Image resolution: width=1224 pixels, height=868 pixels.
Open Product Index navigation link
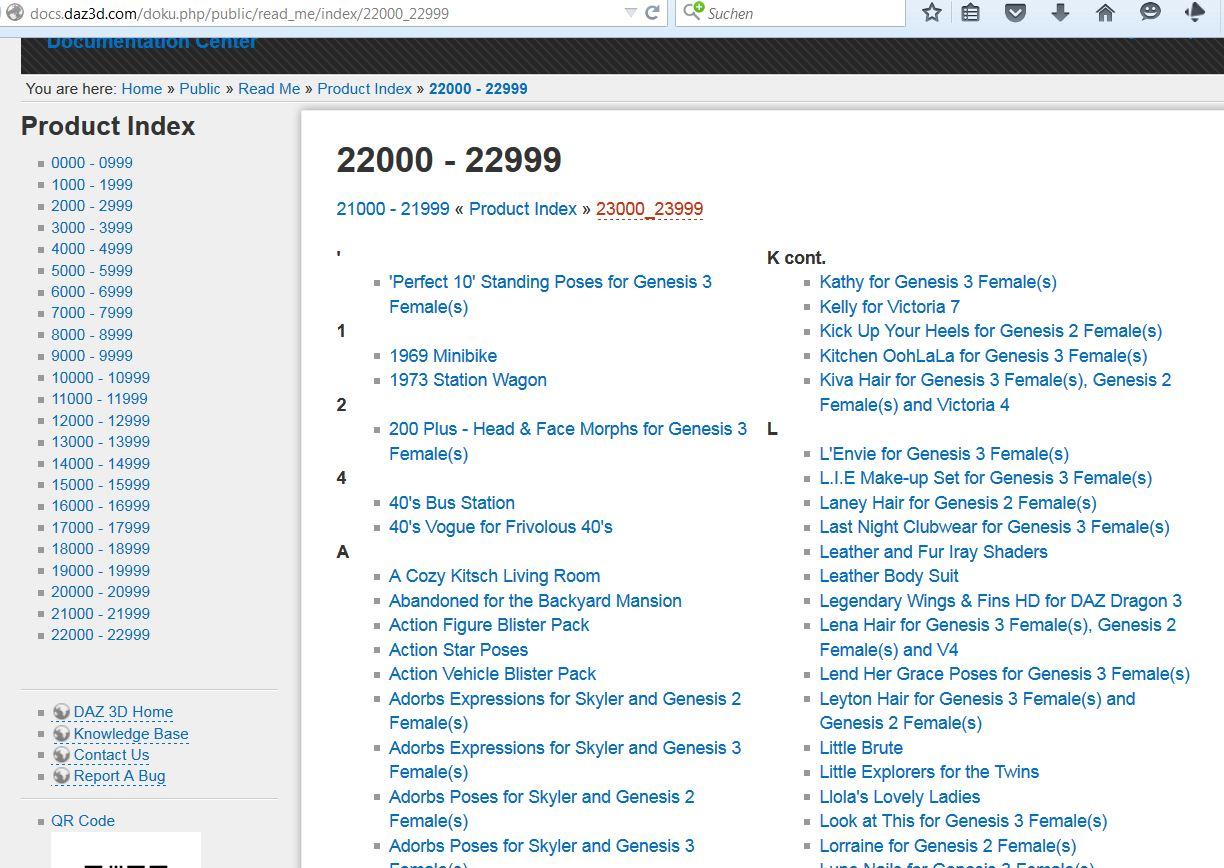click(523, 209)
